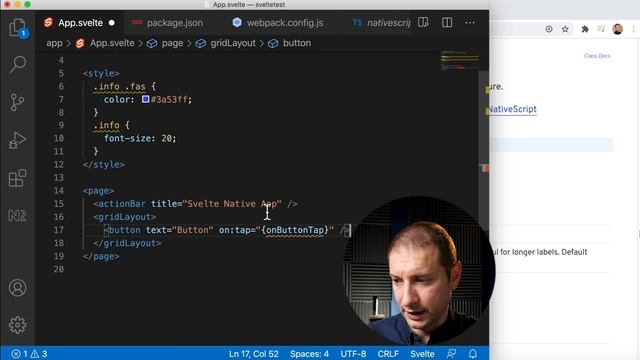Open the gridLayout breadcrumb dropdown

point(233,43)
